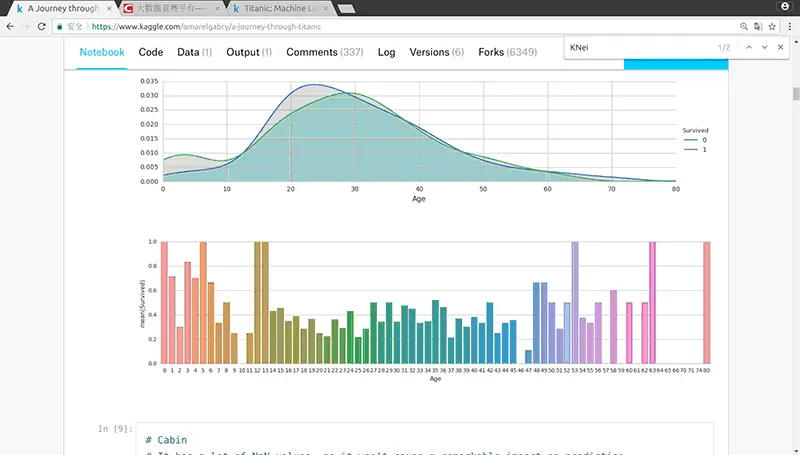800x455 pixels.
Task: Select the Notebook tab
Action: click(x=102, y=52)
